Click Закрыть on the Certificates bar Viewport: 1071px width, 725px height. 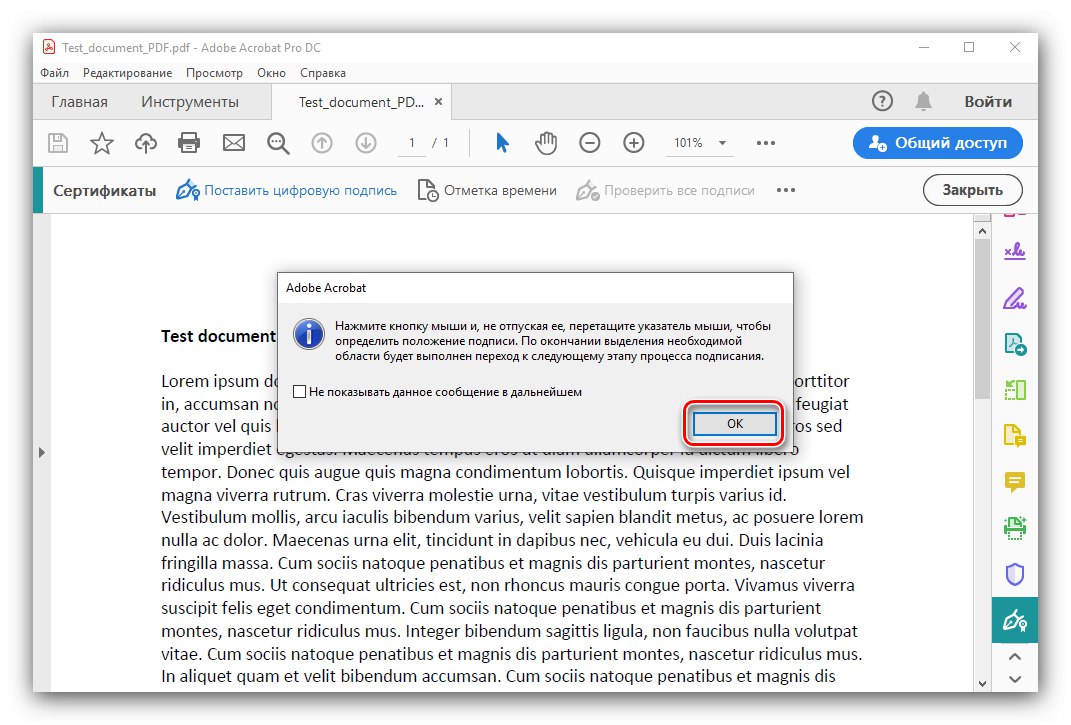(x=973, y=190)
